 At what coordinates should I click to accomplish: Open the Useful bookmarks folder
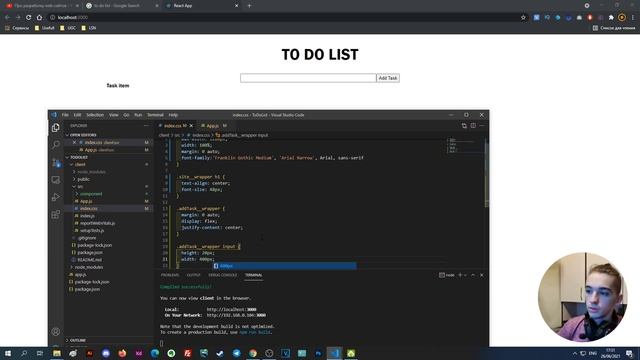pyautogui.click(x=44, y=28)
